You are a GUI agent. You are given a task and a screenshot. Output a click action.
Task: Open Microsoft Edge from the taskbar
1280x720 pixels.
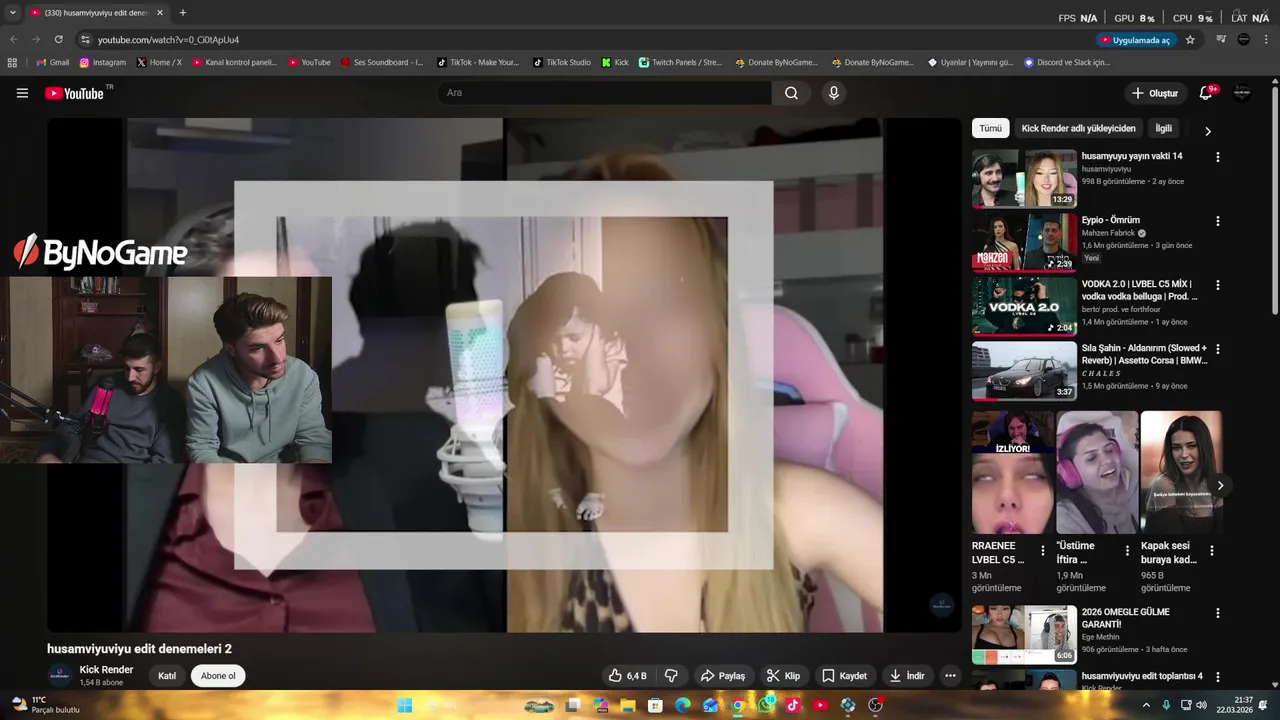[683, 705]
